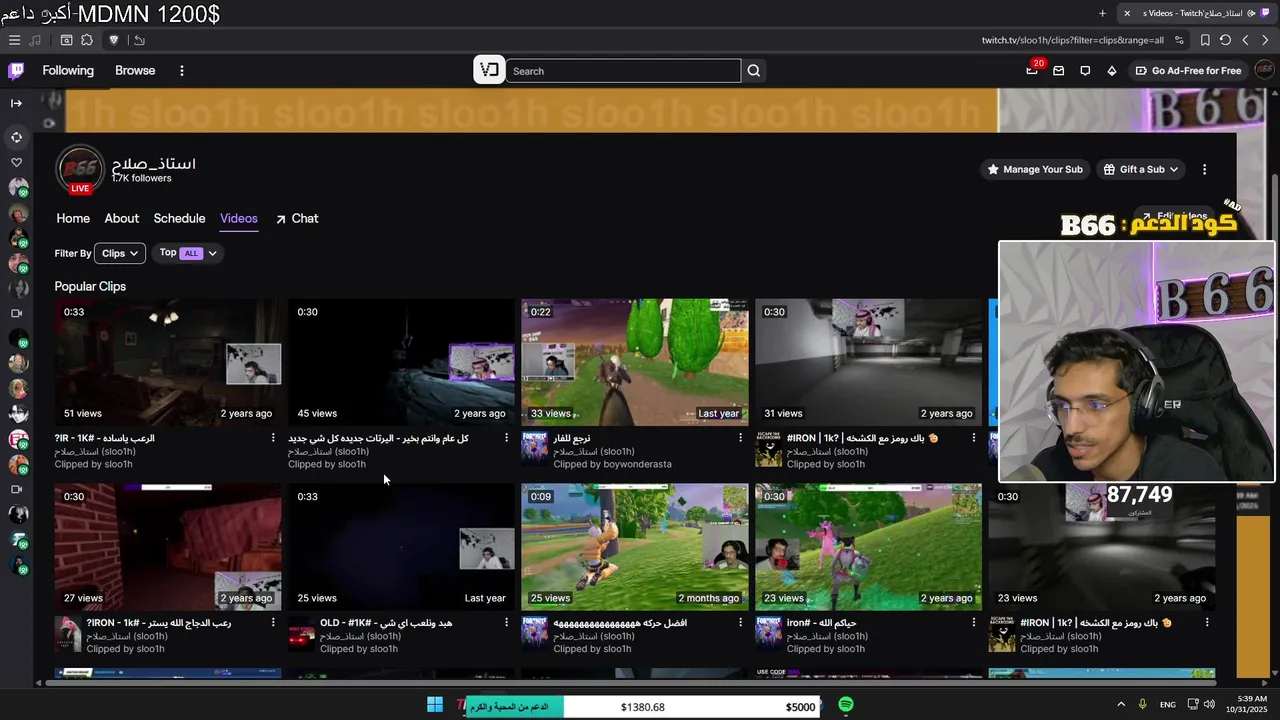
Task: Open the Gift a Sub dropdown
Action: [1141, 169]
